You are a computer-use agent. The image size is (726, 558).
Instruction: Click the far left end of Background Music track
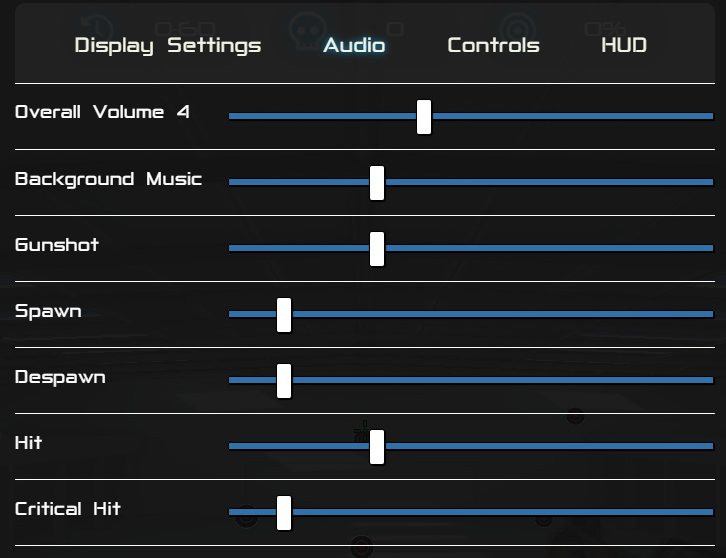(x=233, y=183)
